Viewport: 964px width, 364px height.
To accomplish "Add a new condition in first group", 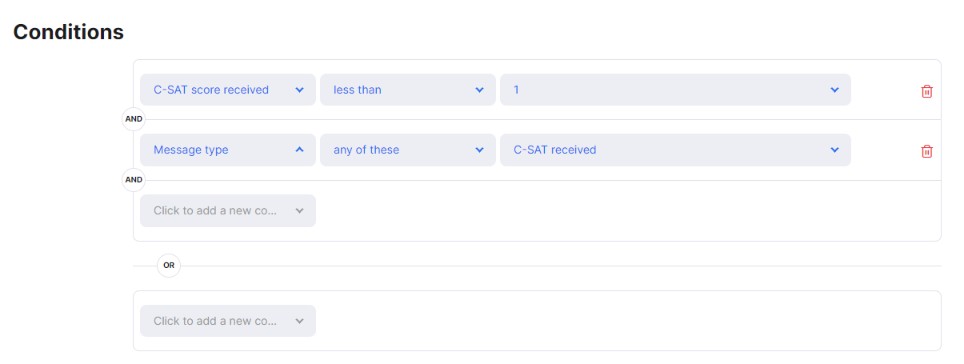I will (x=228, y=210).
